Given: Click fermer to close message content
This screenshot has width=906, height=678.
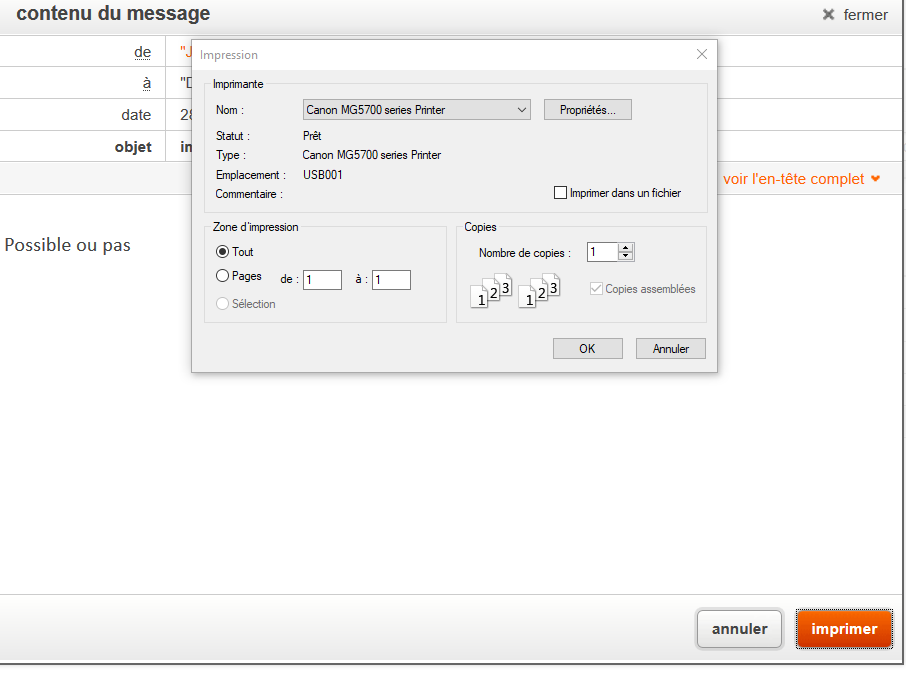Looking at the screenshot, I should point(866,15).
